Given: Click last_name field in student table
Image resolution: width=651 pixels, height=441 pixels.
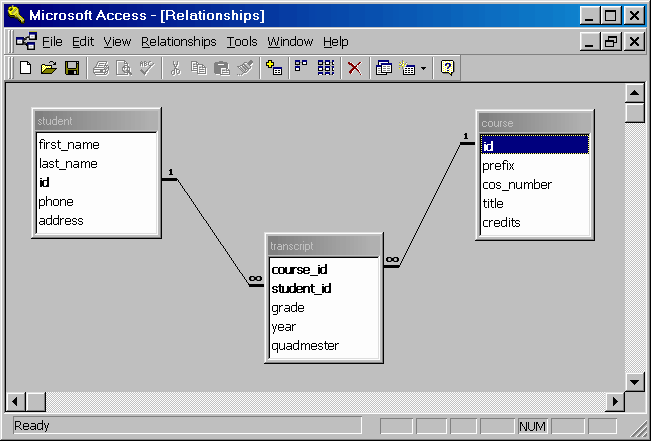Looking at the screenshot, I should pyautogui.click(x=68, y=164).
